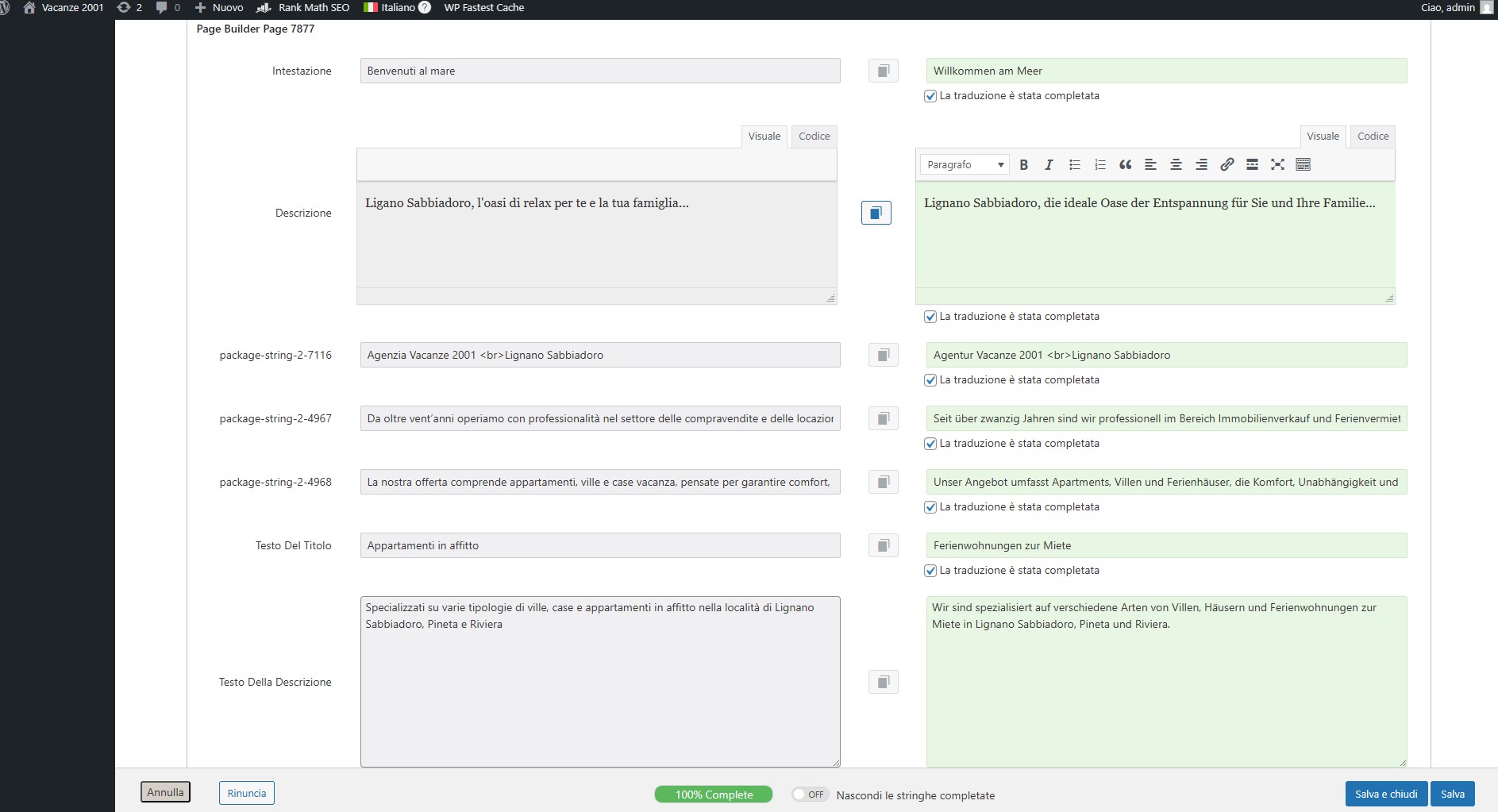Toggle bold formatting in translation editor
The height and width of the screenshot is (812, 1498).
(1023, 164)
